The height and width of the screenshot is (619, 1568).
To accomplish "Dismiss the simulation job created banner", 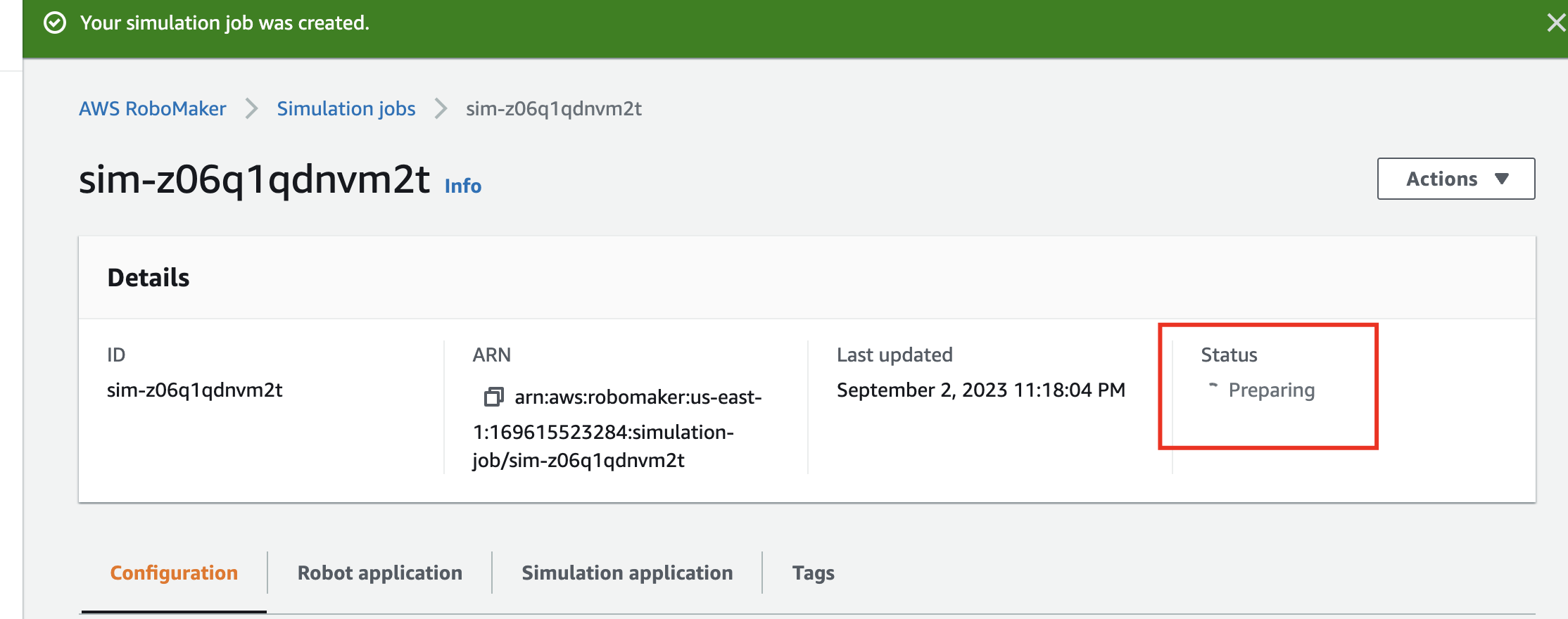I will coord(1555,23).
